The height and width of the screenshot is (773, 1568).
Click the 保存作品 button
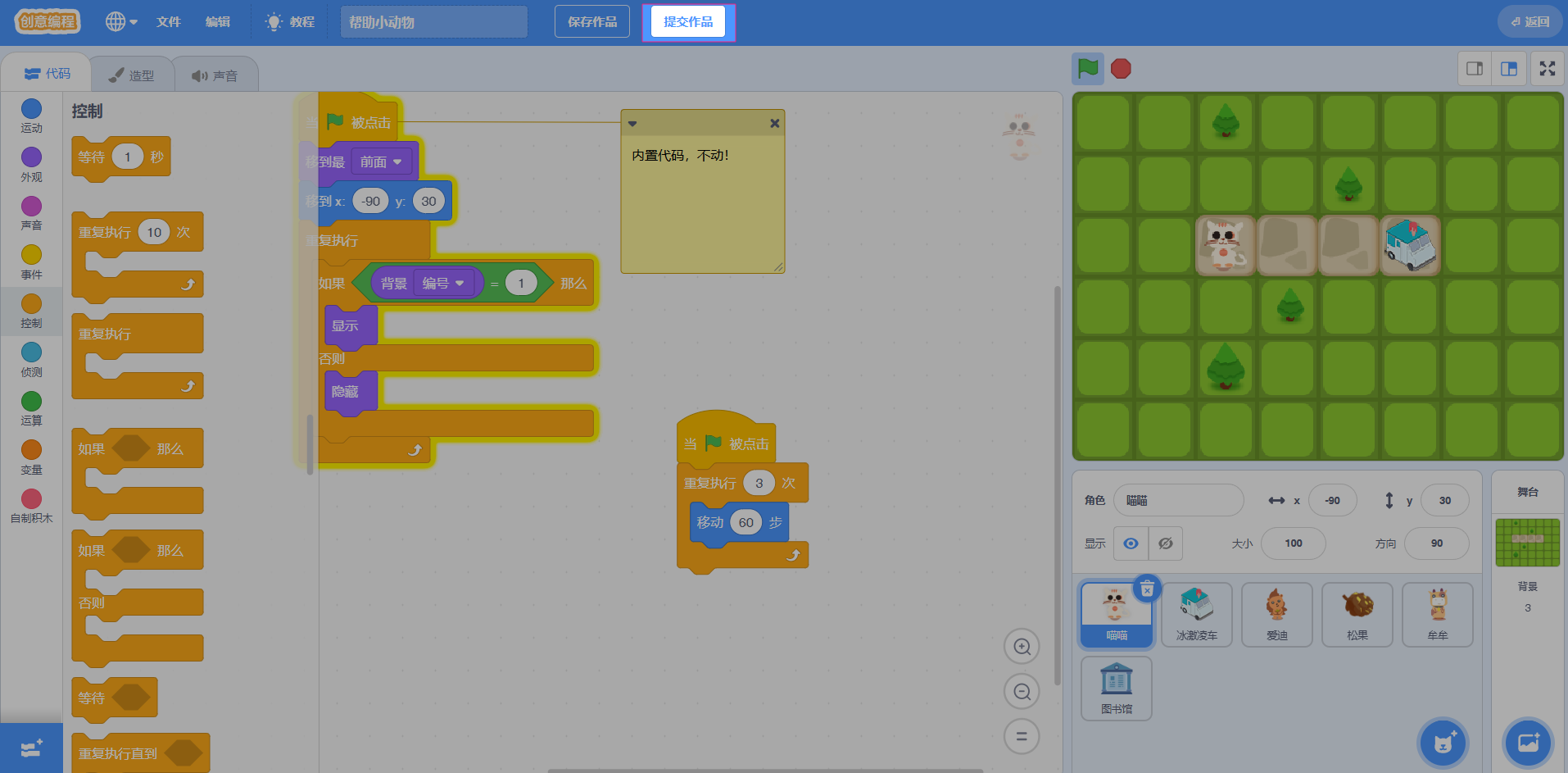tap(592, 22)
